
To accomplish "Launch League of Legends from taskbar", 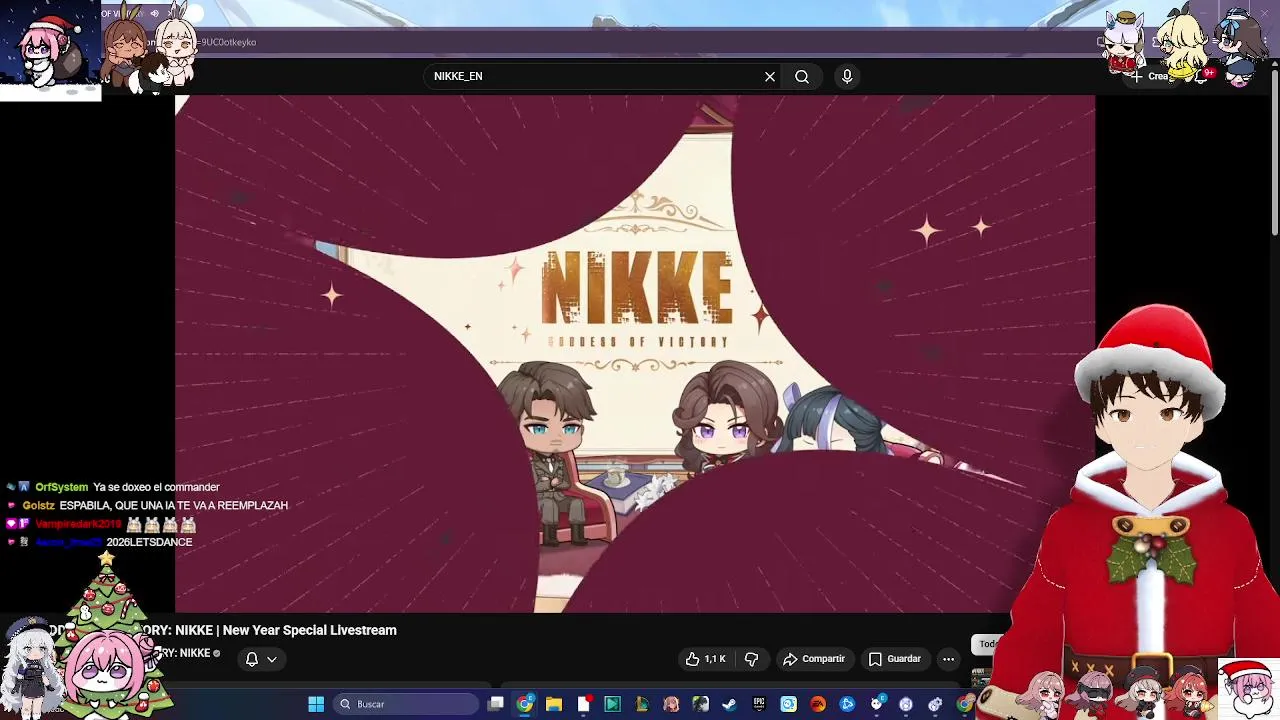I will (x=642, y=704).
